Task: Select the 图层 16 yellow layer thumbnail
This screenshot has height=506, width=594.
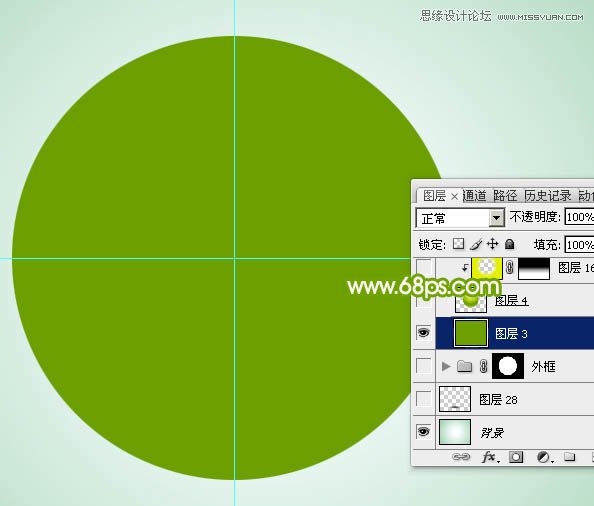Action: pyautogui.click(x=487, y=268)
